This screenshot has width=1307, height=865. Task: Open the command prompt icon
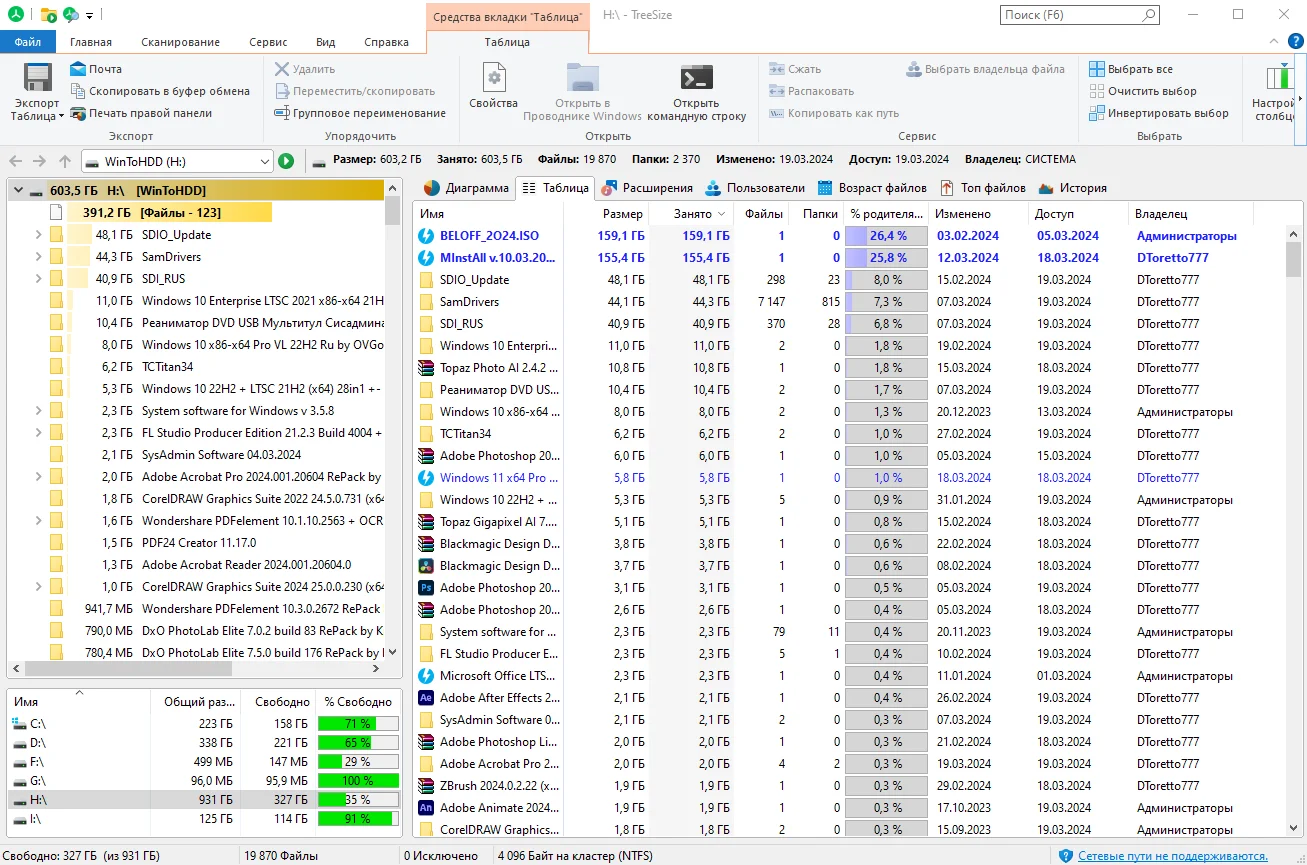click(x=696, y=79)
